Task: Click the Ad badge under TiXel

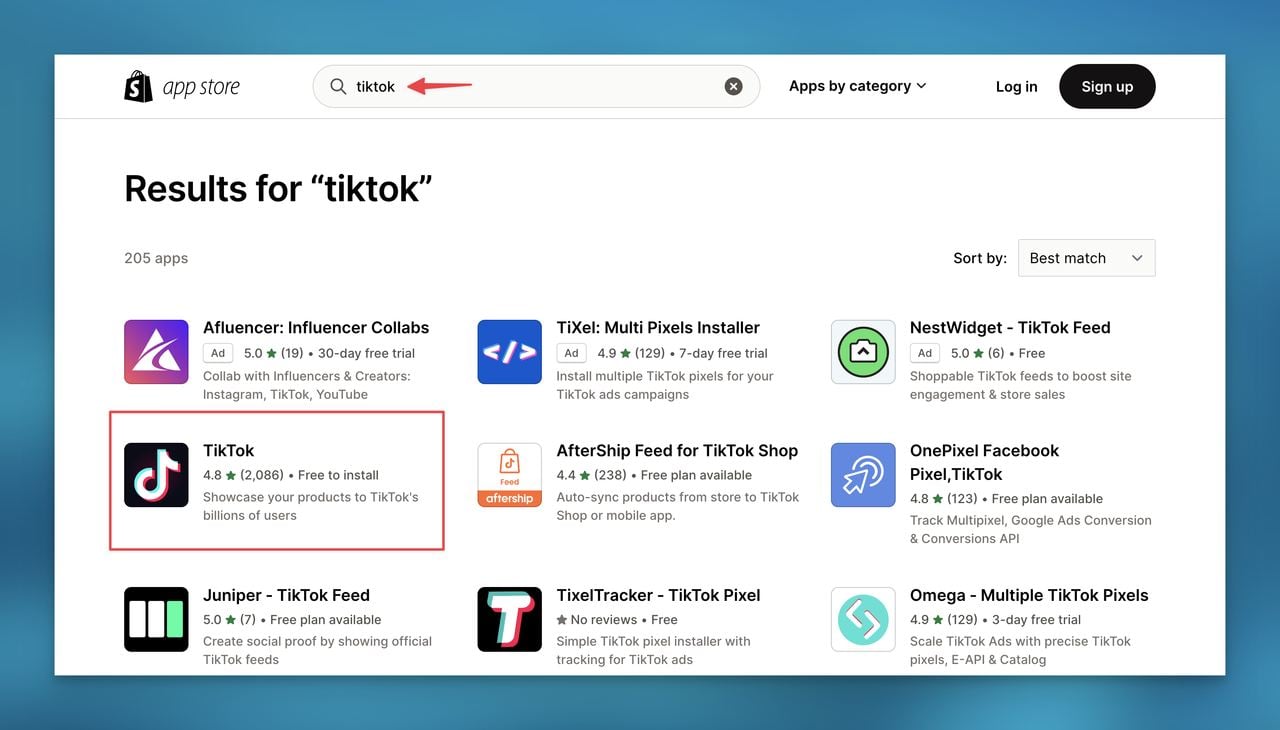Action: pyautogui.click(x=572, y=353)
